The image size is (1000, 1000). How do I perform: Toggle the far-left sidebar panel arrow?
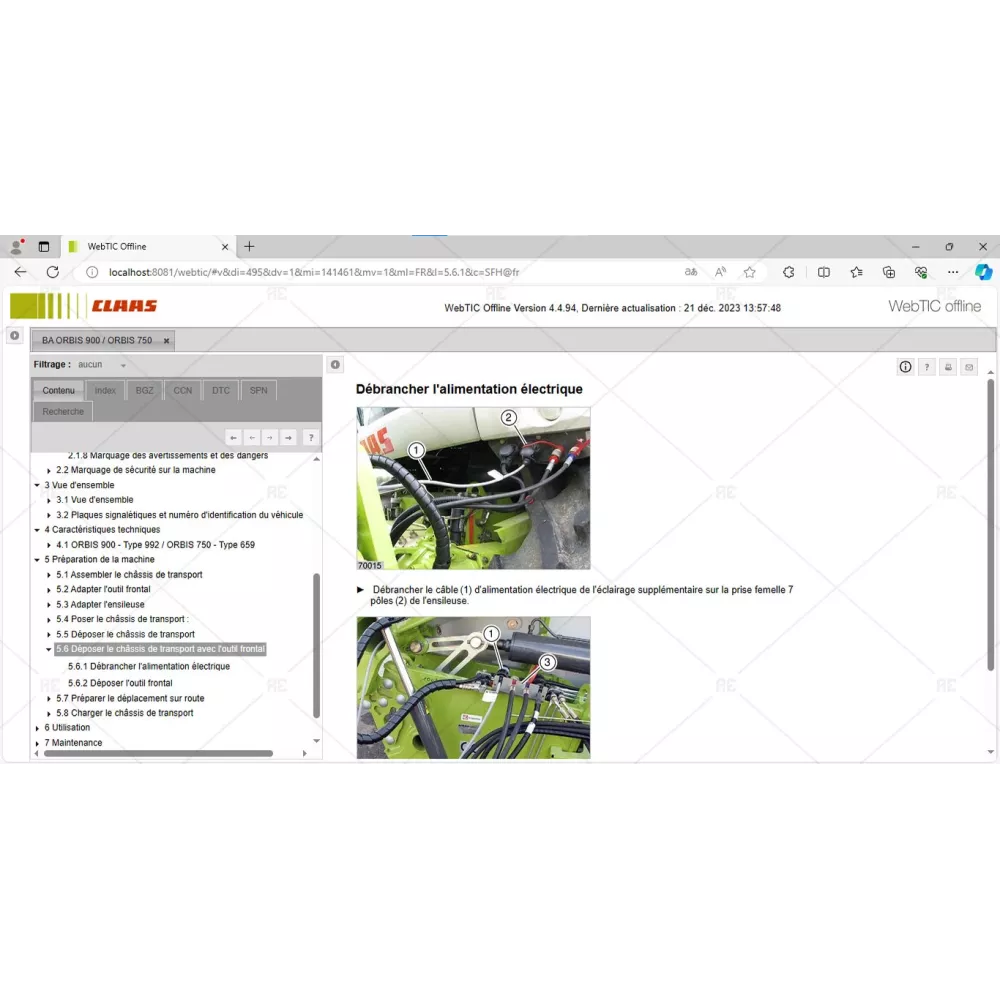(15, 336)
